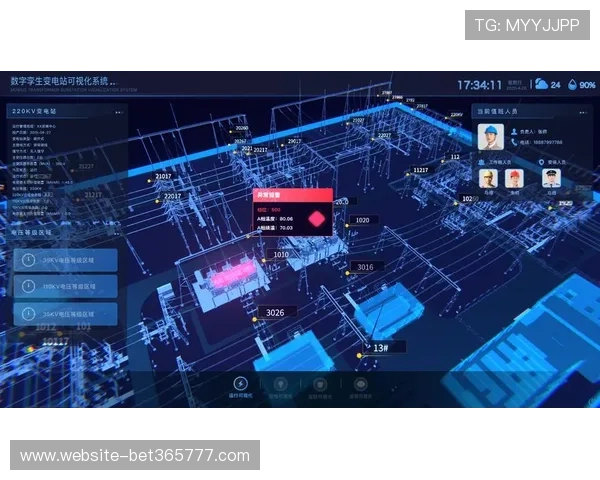The width and height of the screenshot is (600, 480).
Task: Open the worker photo with yellow helmet
Action: tap(488, 179)
